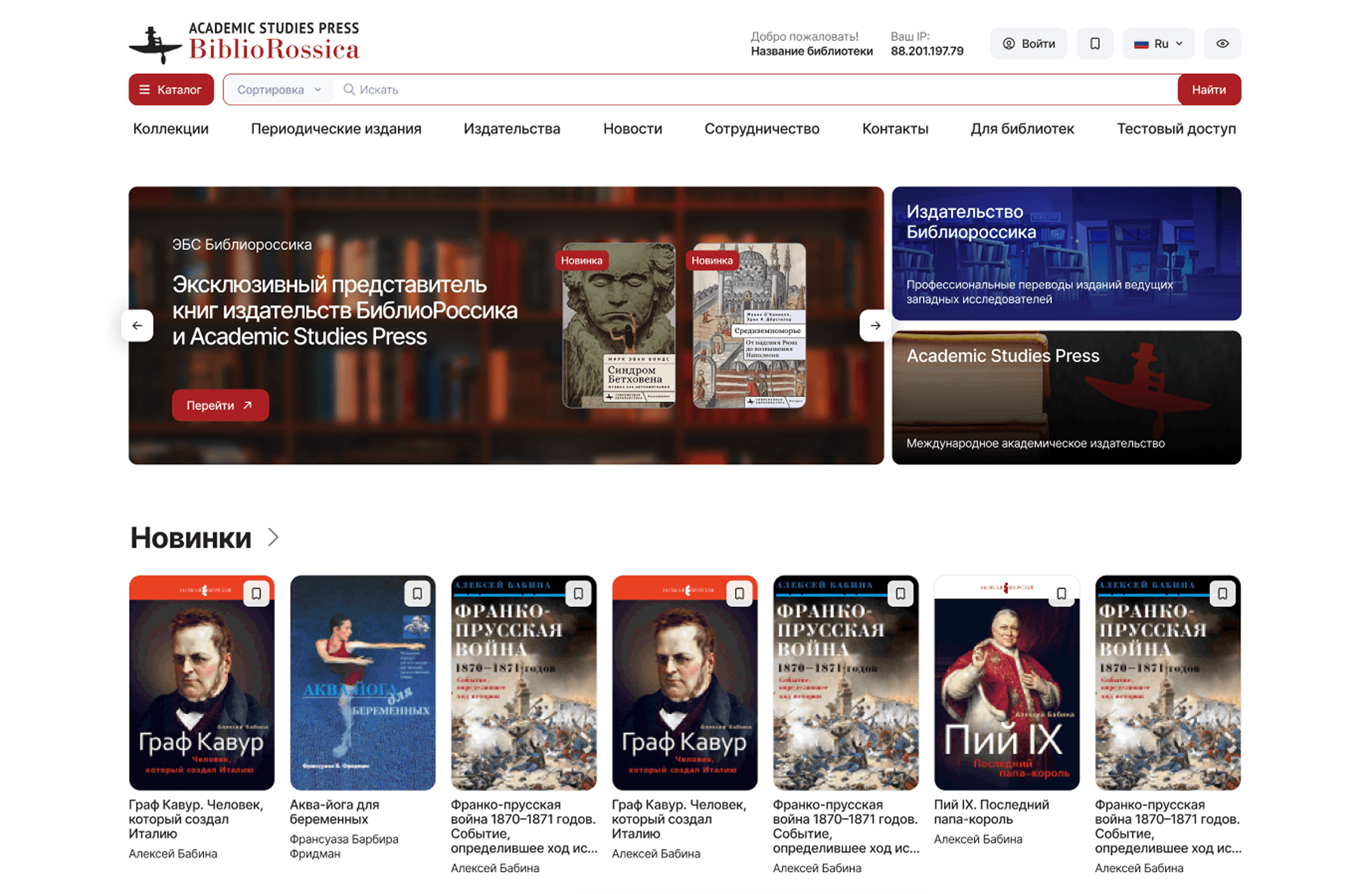Image resolution: width=1372 pixels, height=894 pixels.
Task: Open Аква-йога для беременных cover image
Action: click(x=363, y=683)
